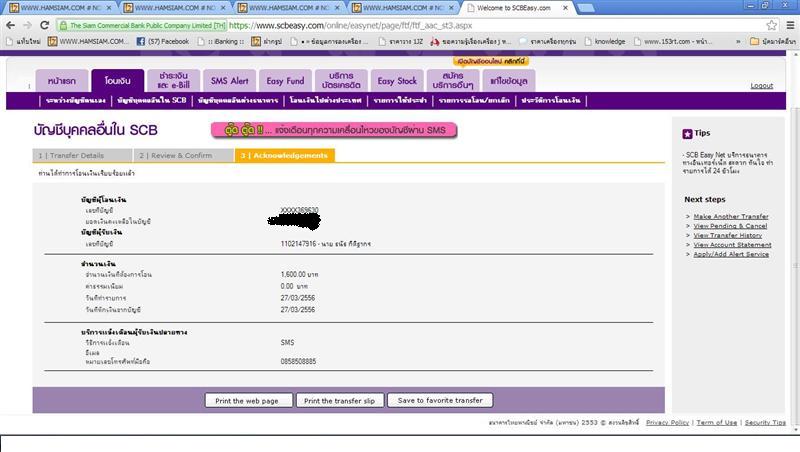Screen dimensions: 800x452
Task: Open View Pending & Cancel link
Action: point(730,226)
